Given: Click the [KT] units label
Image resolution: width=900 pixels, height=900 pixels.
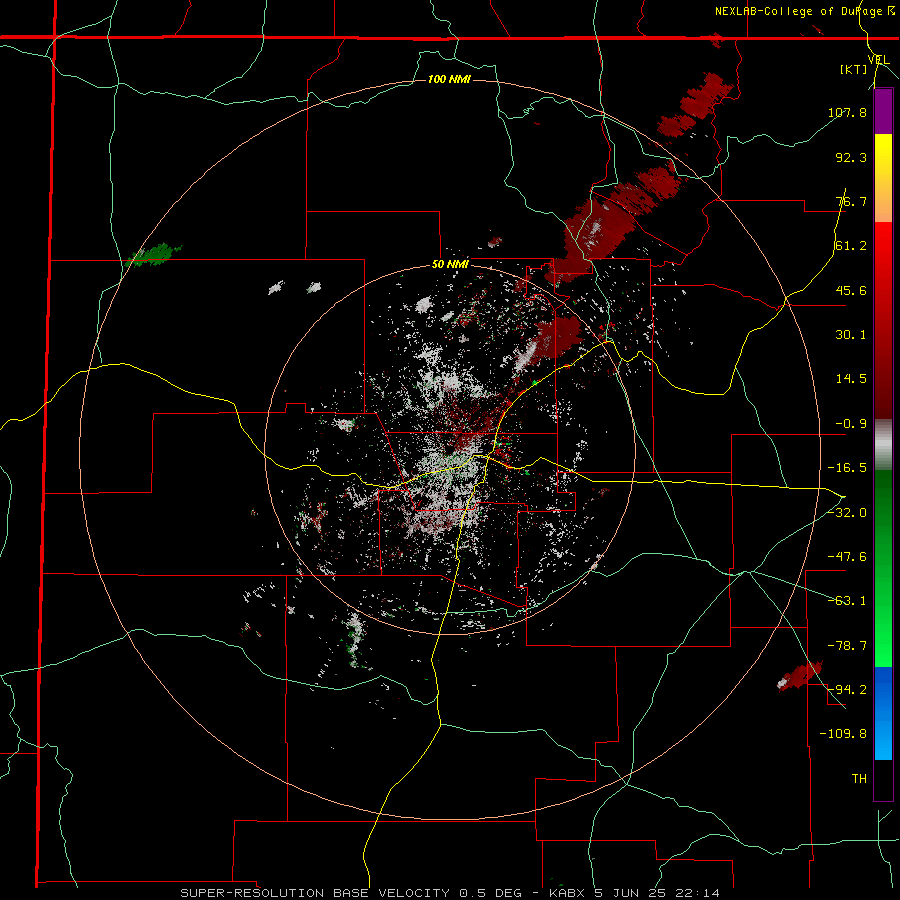Looking at the screenshot, I should (x=854, y=69).
